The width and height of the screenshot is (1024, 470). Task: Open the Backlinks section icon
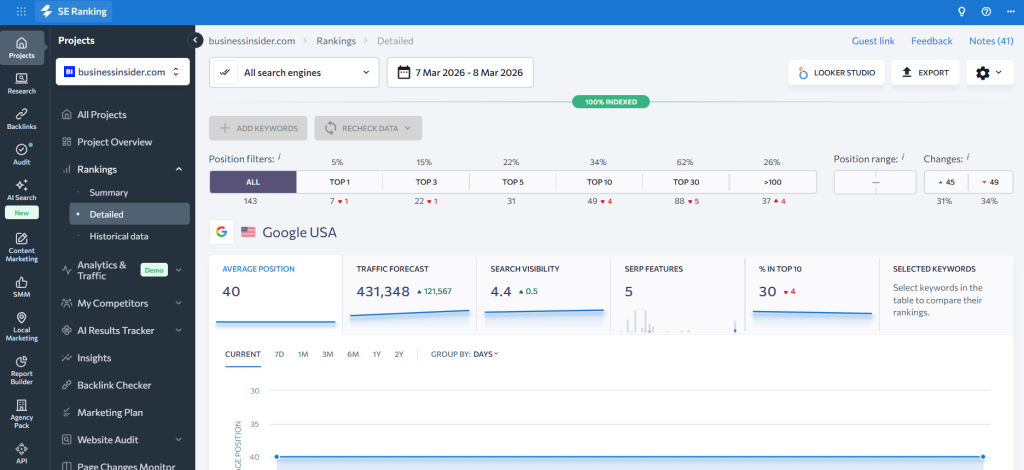[22, 118]
